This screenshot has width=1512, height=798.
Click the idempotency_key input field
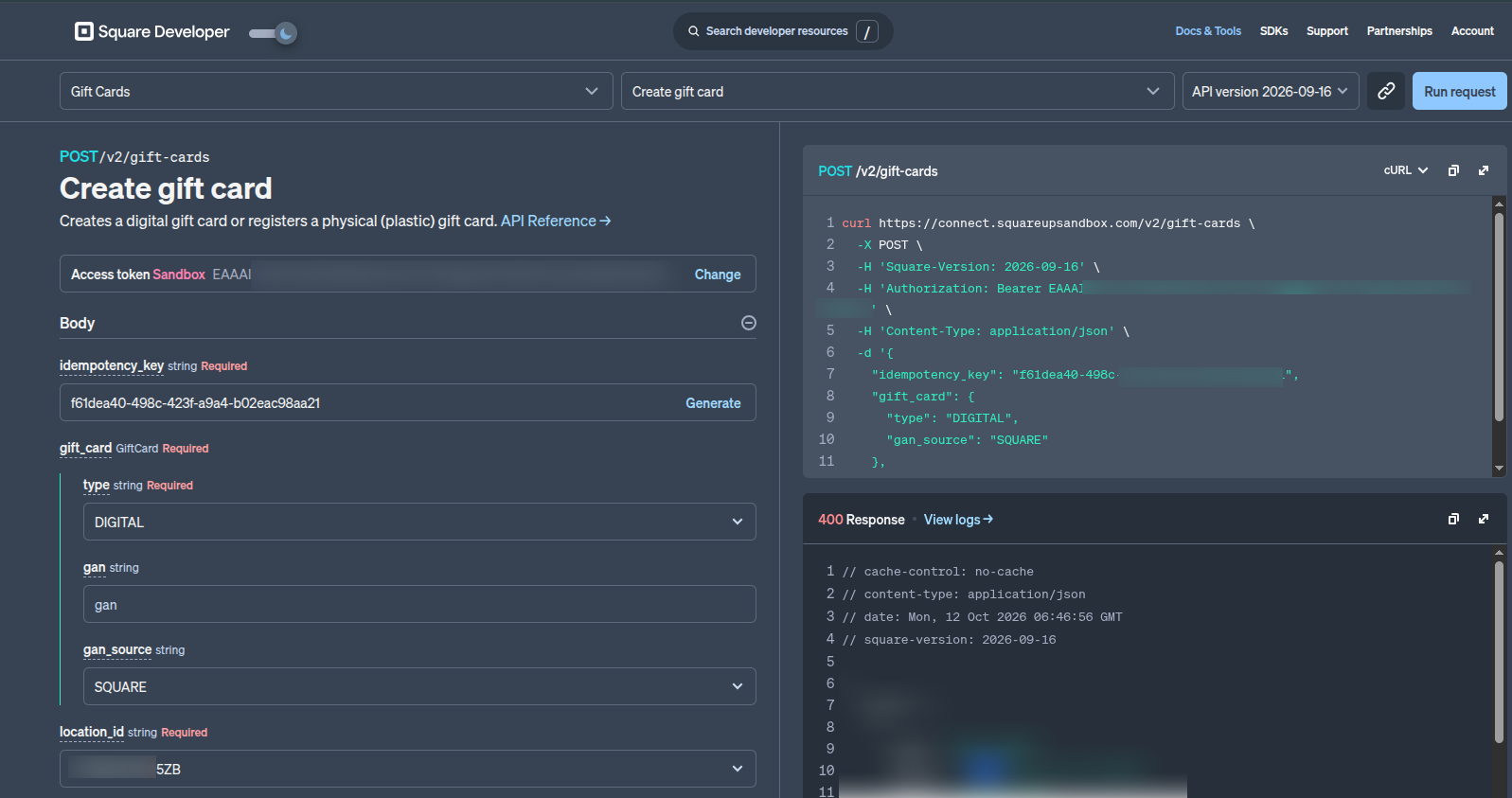coord(408,402)
